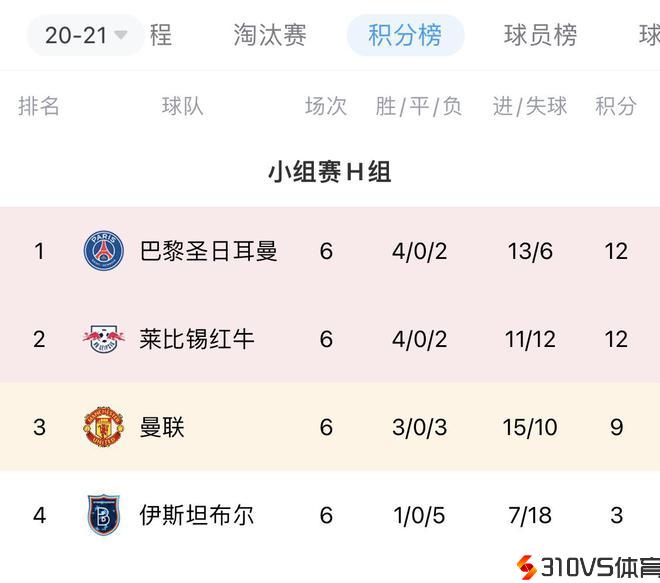This screenshot has height=583, width=660.
Task: Click the 小组赛 H 组 group heading
Action: tap(329, 172)
